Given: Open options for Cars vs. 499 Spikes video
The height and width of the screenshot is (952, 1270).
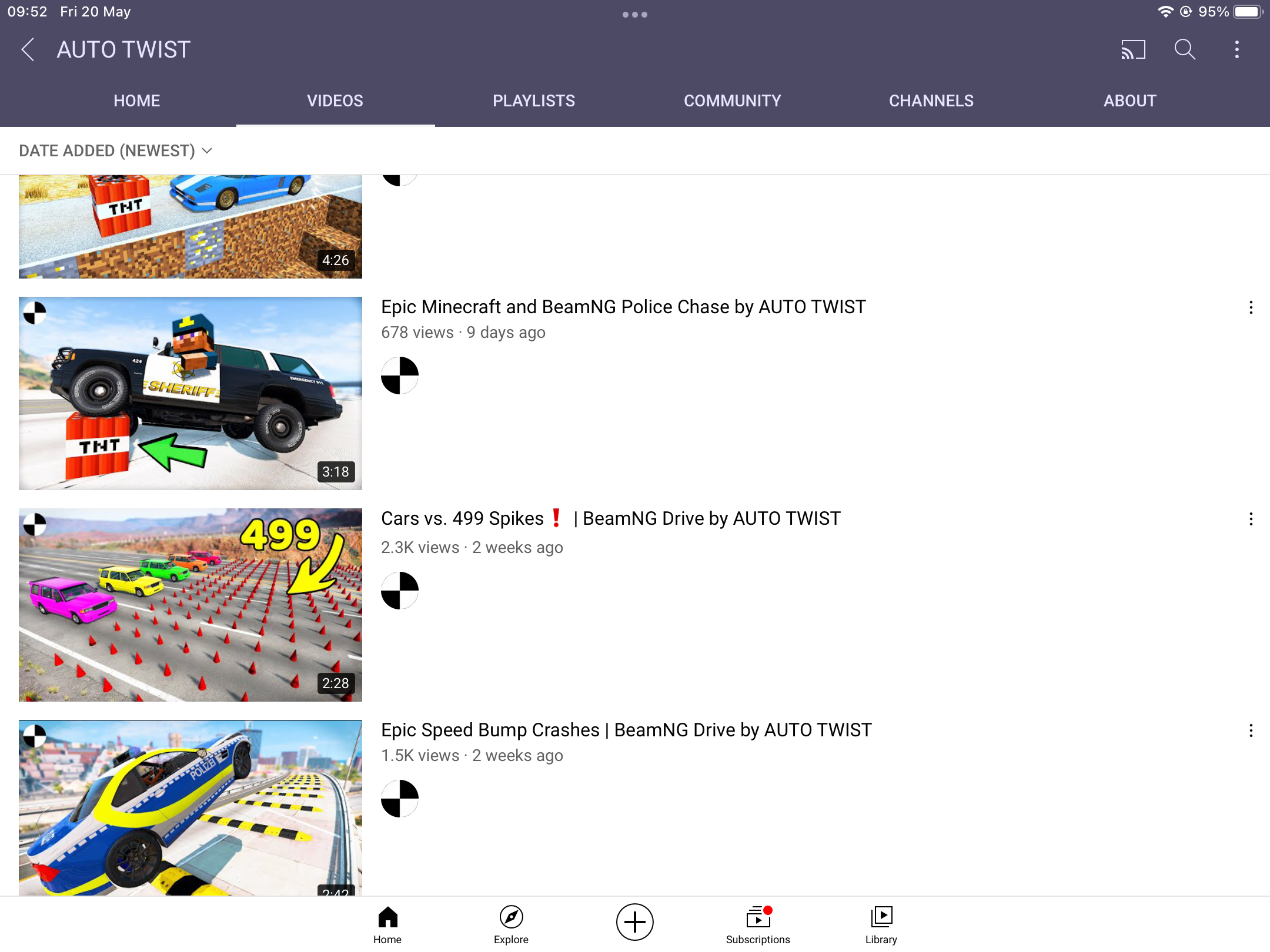Looking at the screenshot, I should (1251, 519).
